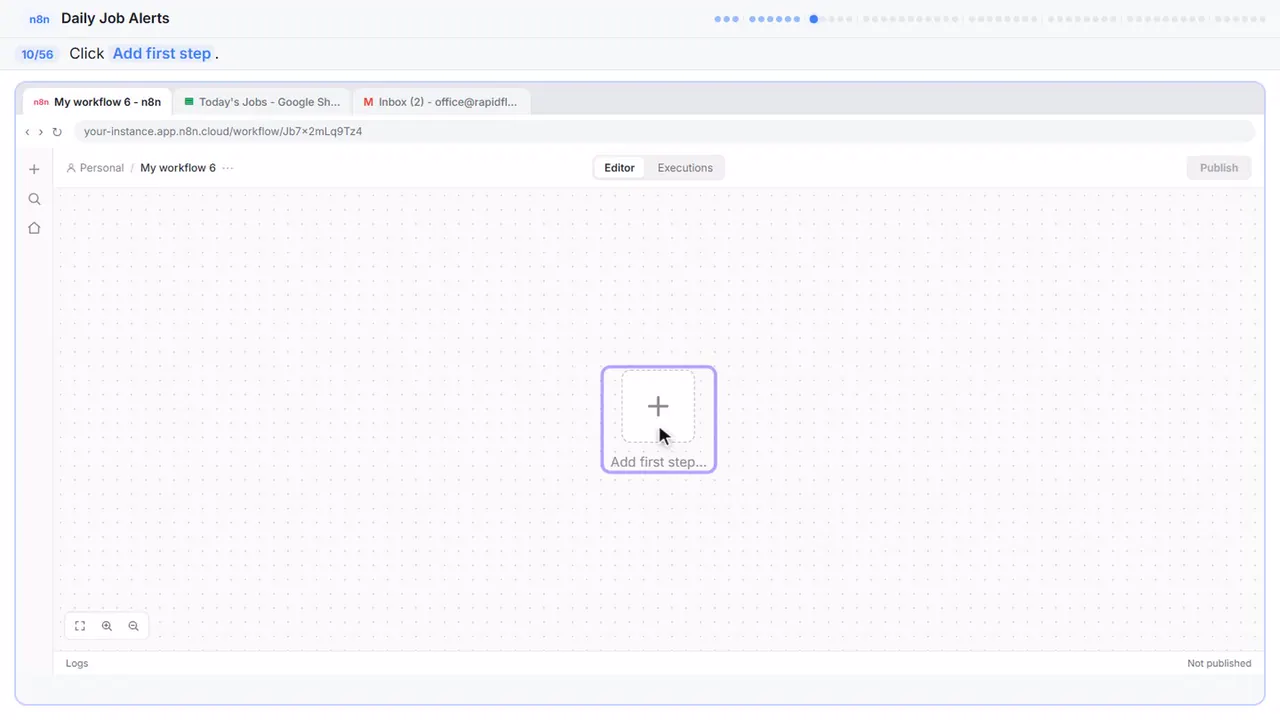The height and width of the screenshot is (720, 1280).
Task: Zoom in on the canvas
Action: click(107, 626)
